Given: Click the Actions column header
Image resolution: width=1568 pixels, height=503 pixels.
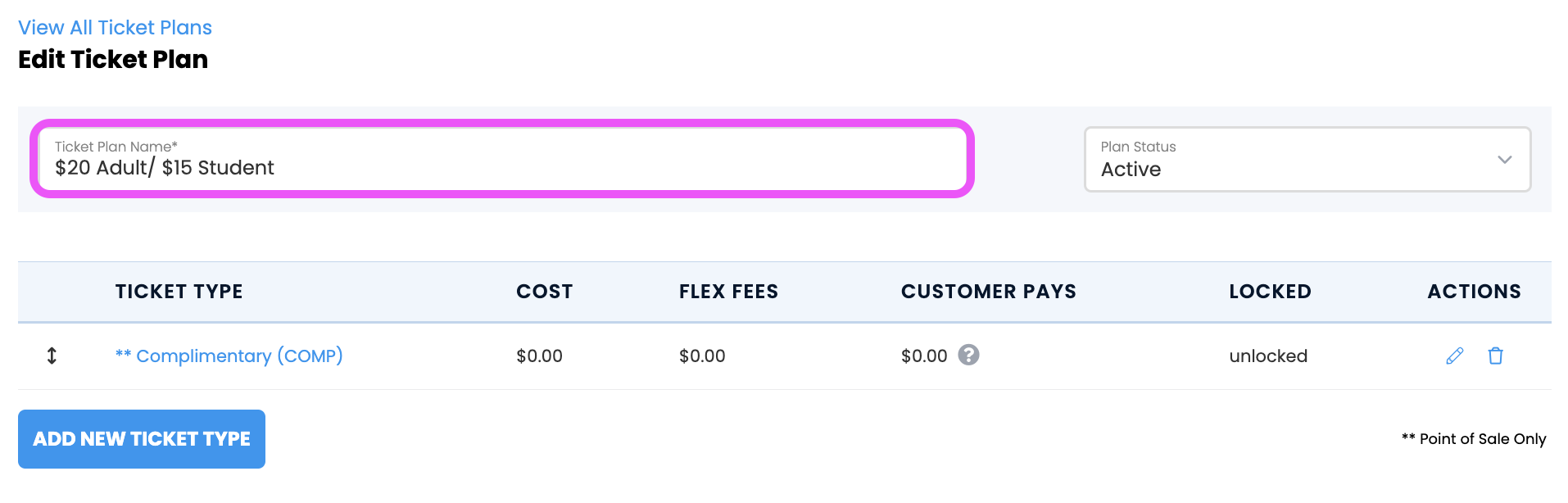Looking at the screenshot, I should click(1474, 292).
